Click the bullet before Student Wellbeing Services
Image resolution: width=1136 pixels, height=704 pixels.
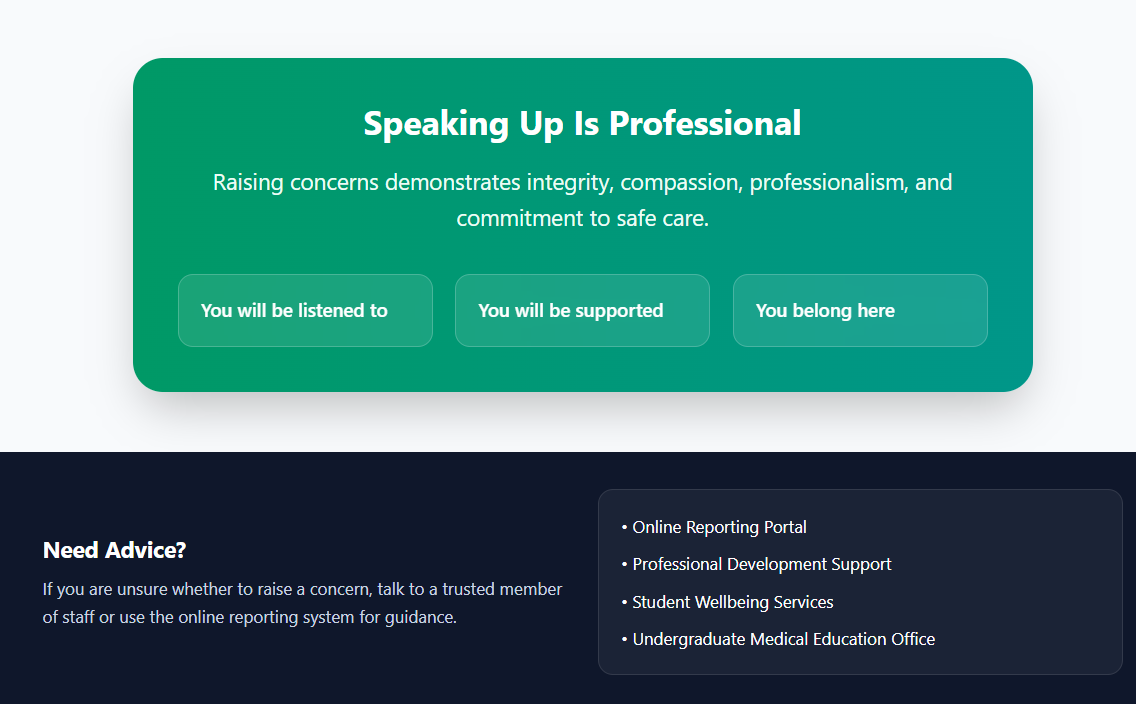click(625, 602)
